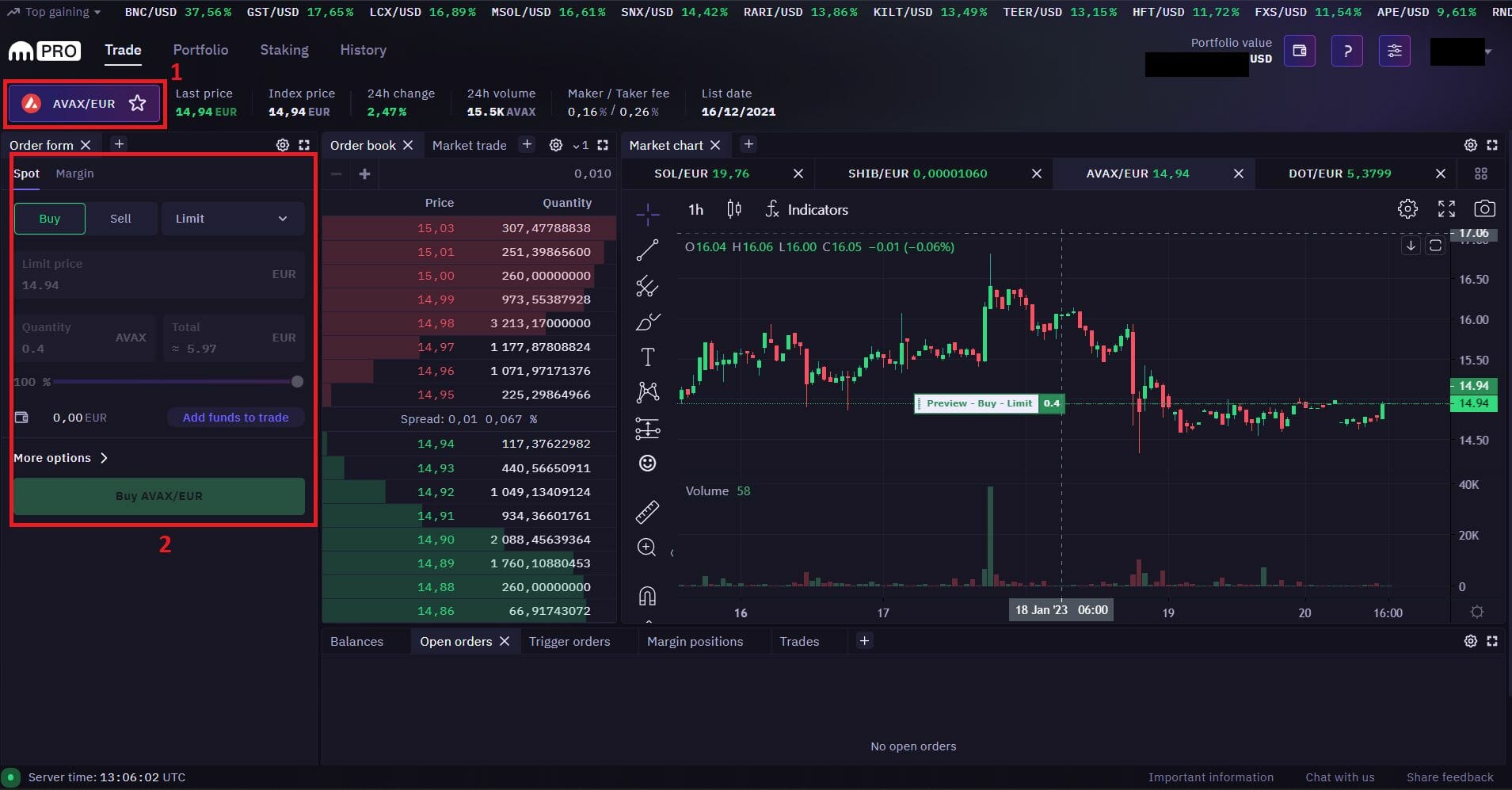Viewport: 1512px width, 790px height.
Task: Open layout settings sliders button
Action: click(1395, 51)
